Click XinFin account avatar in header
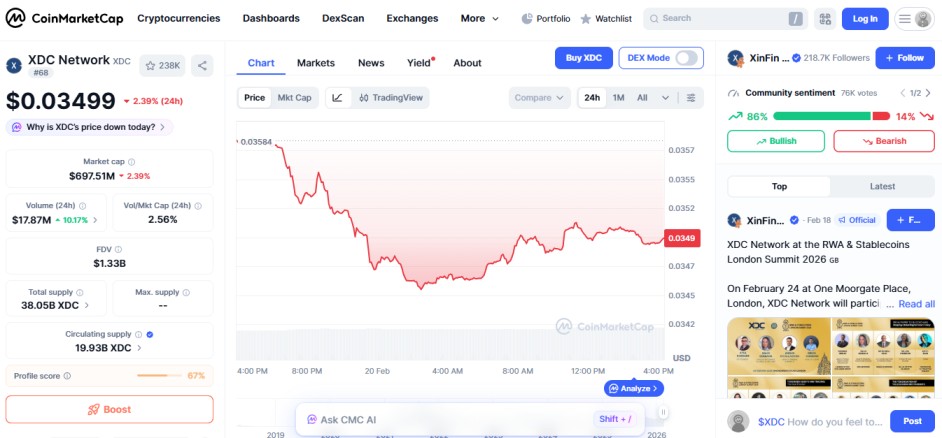 736,58
